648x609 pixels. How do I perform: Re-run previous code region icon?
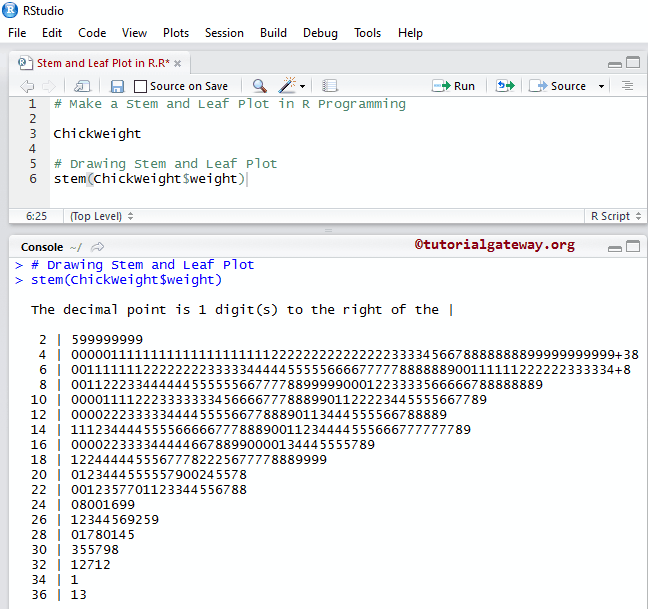click(x=505, y=86)
